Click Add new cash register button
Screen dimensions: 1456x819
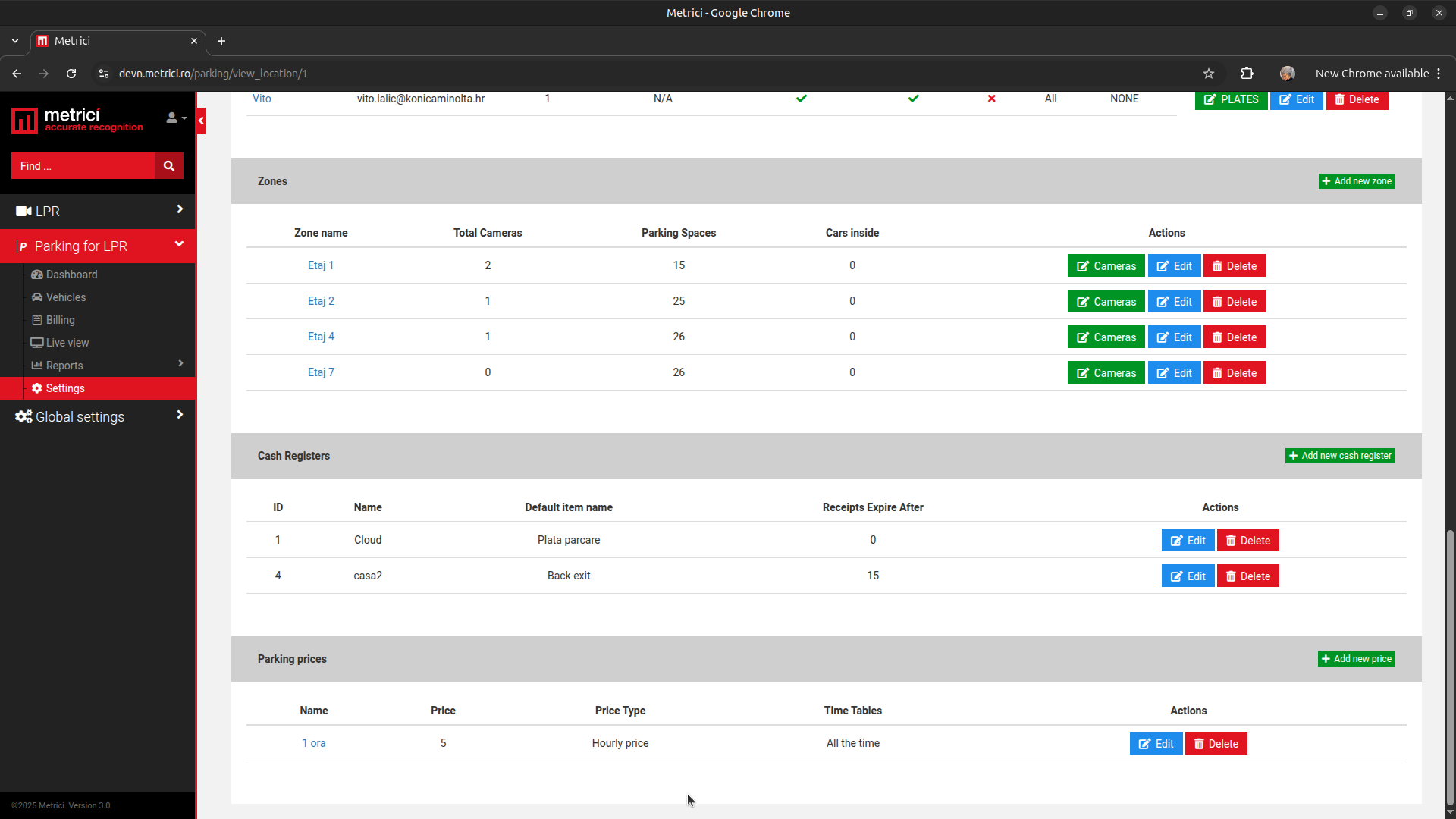[x=1340, y=456]
